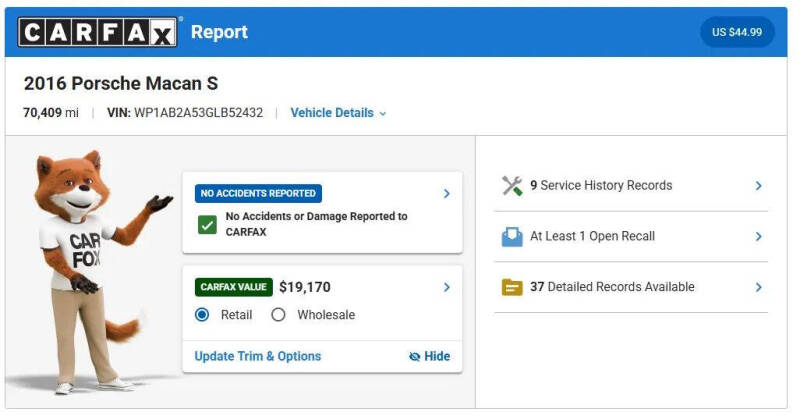
Task: Select the Retail radio button
Action: pyautogui.click(x=202, y=314)
